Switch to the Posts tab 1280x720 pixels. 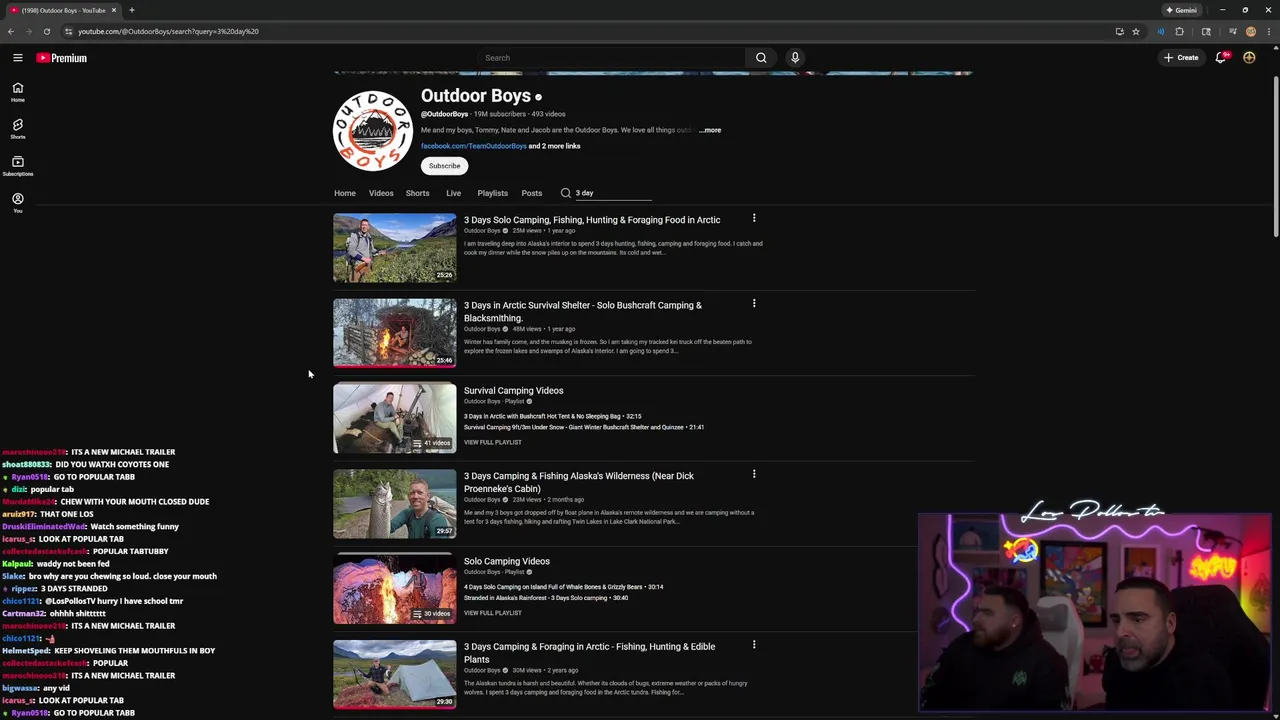pyautogui.click(x=531, y=193)
